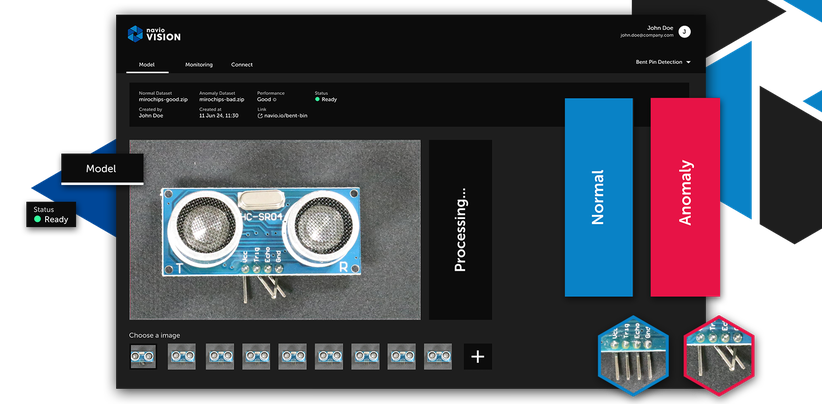The image size is (822, 404).
Task: Switch to the Model tab
Action: tap(146, 64)
